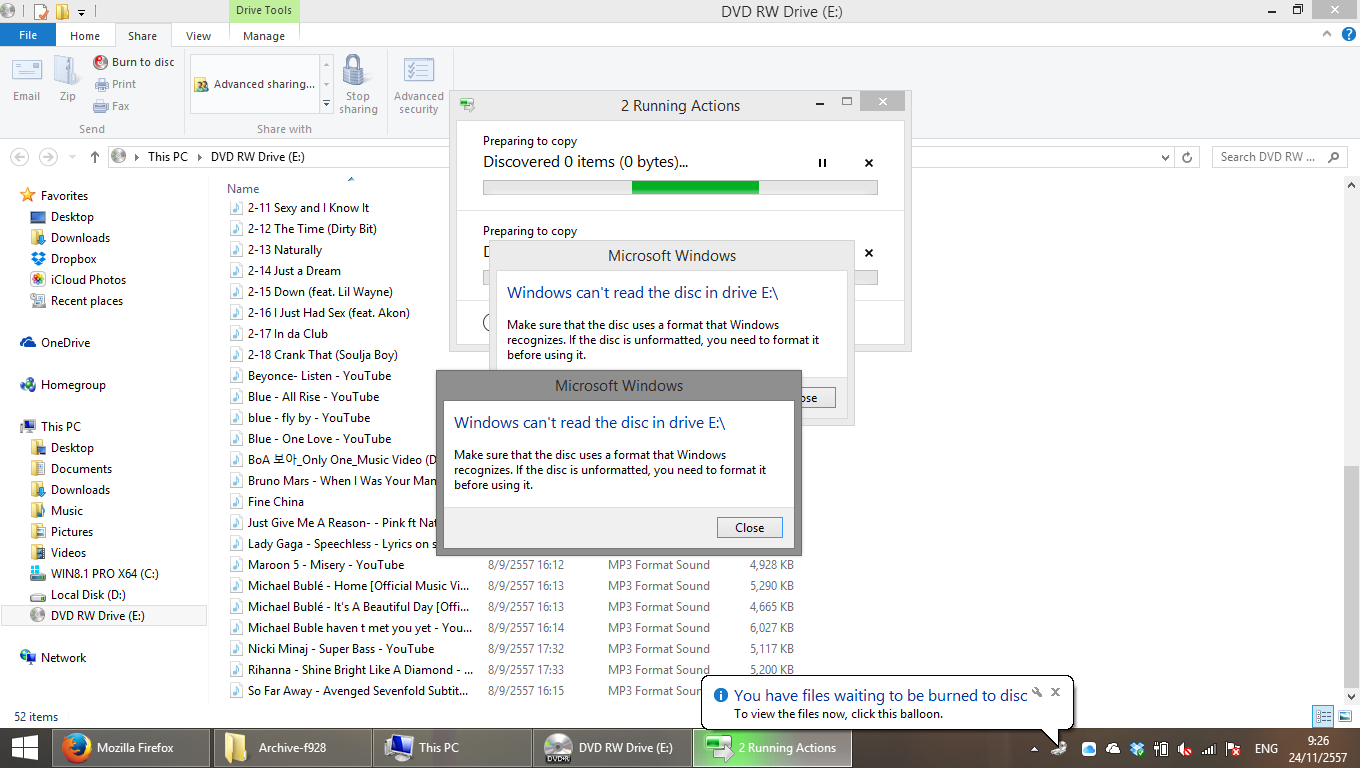
Task: Click the Email envelope icon in ribbon
Action: [27, 70]
